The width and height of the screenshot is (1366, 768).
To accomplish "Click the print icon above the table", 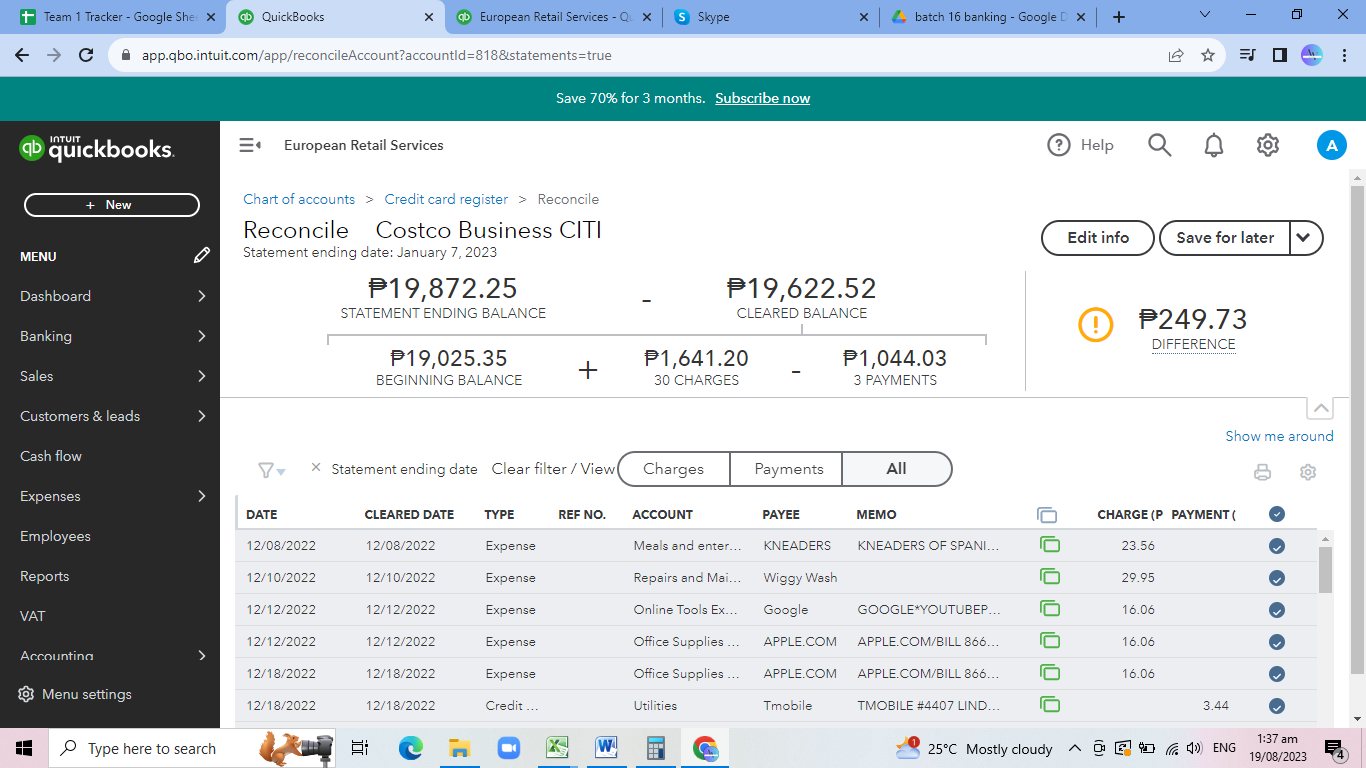I will coord(1263,472).
